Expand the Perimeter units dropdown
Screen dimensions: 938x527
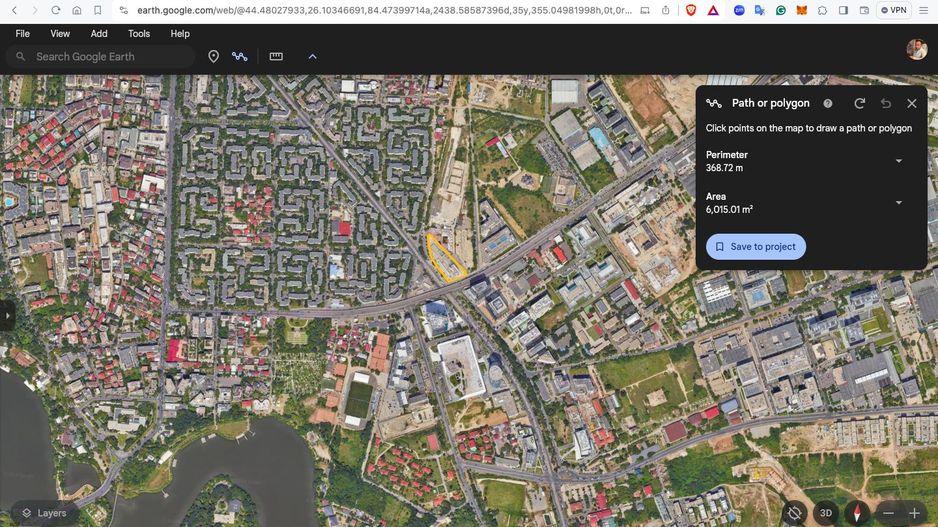[898, 161]
